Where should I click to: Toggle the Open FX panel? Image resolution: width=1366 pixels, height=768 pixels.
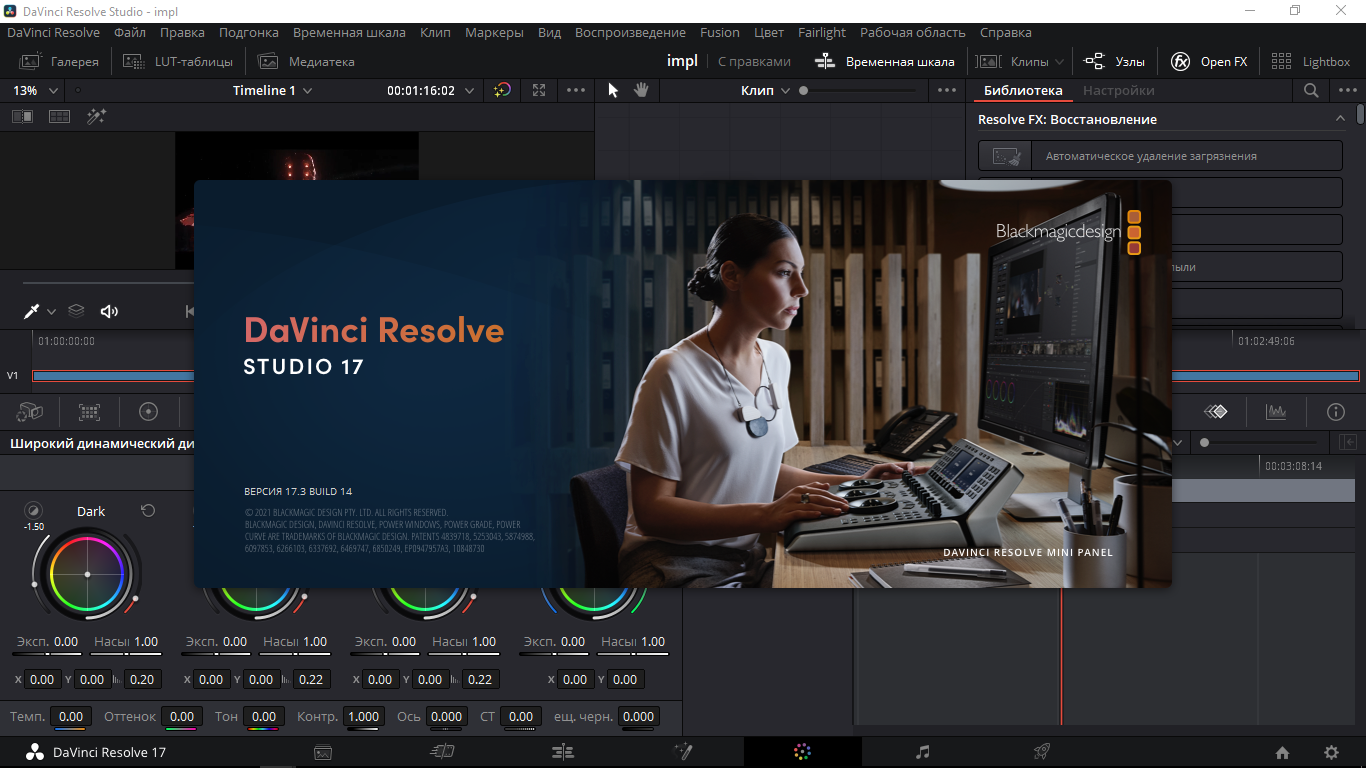coord(1209,61)
